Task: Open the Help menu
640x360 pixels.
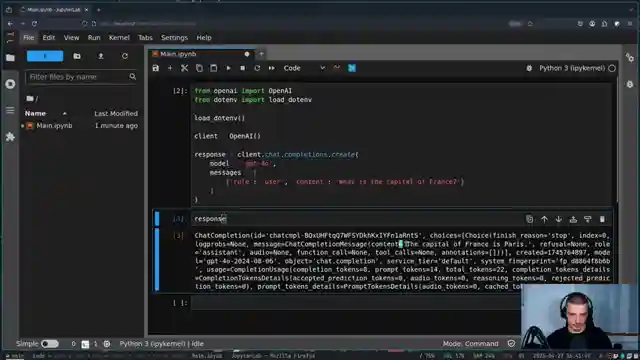Action: 204,38
